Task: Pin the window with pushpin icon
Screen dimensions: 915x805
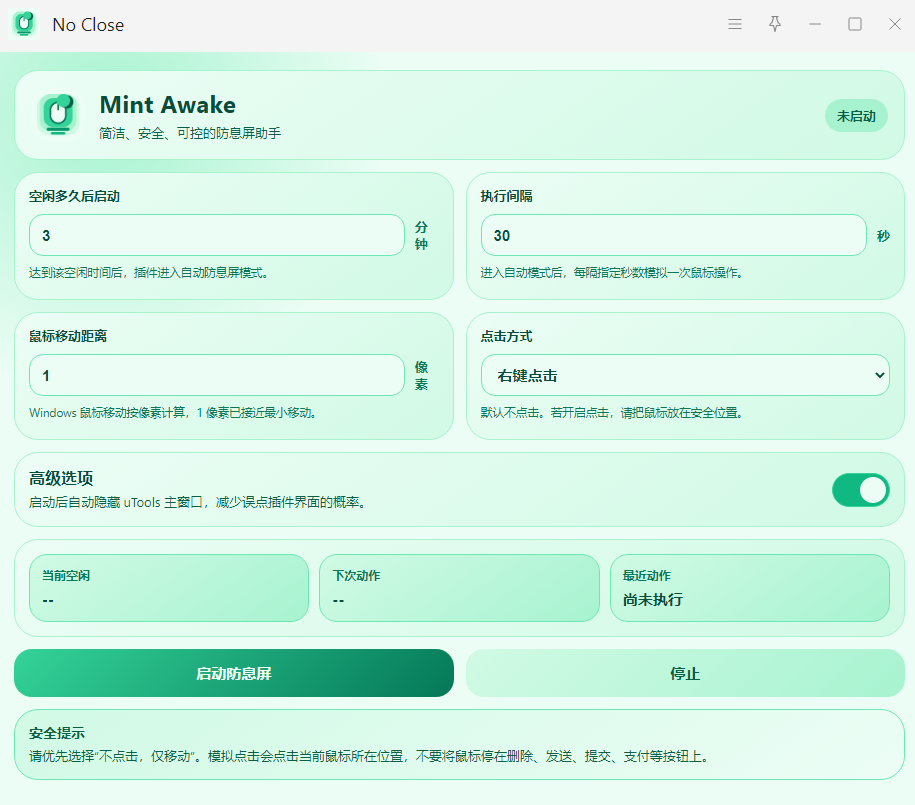Action: (x=775, y=25)
